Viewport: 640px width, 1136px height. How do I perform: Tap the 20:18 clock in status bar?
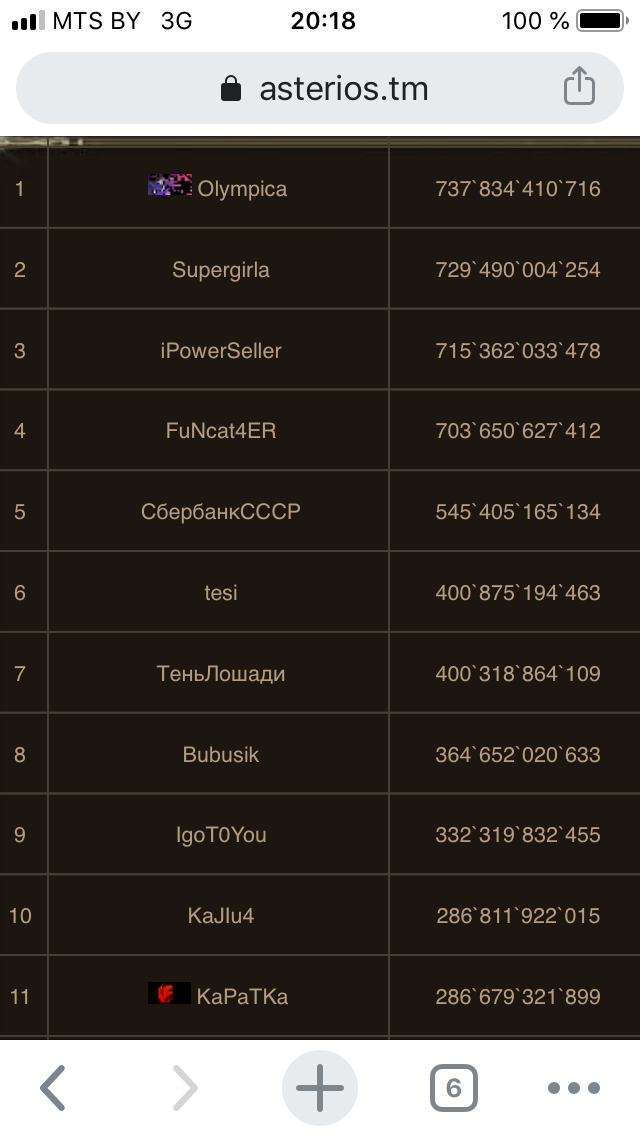coord(323,21)
